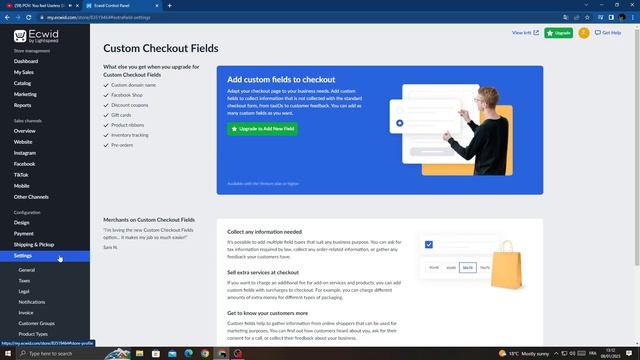Screen dimensions: 640x360
Task: Open Notifications settings submenu item
Action: (31, 302)
